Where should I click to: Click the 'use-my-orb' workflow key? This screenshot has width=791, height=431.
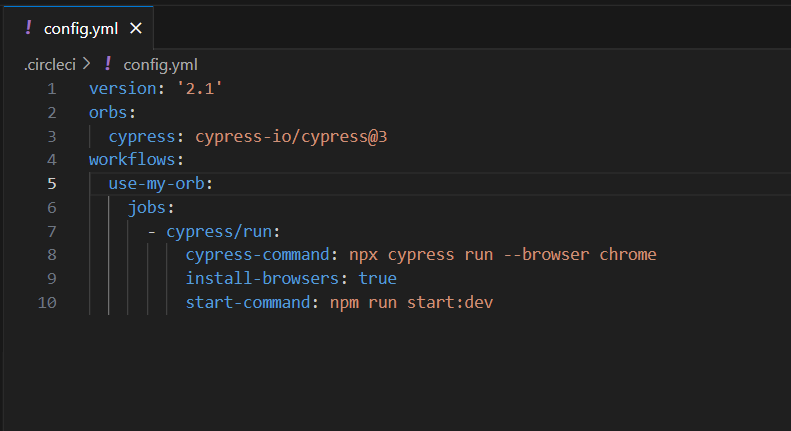[156, 184]
